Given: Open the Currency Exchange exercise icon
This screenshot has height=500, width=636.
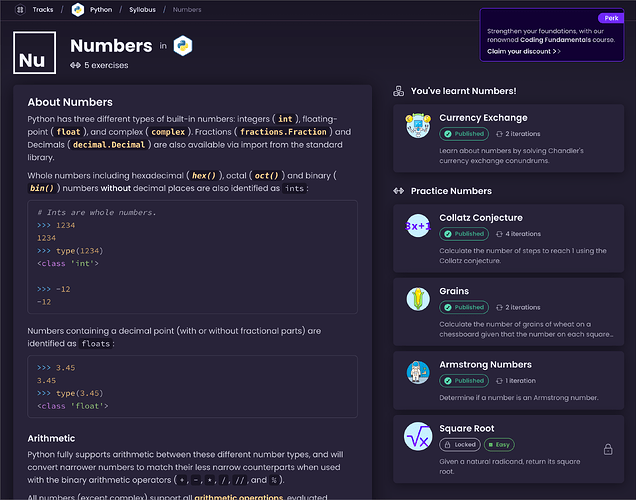Looking at the screenshot, I should coord(418,126).
